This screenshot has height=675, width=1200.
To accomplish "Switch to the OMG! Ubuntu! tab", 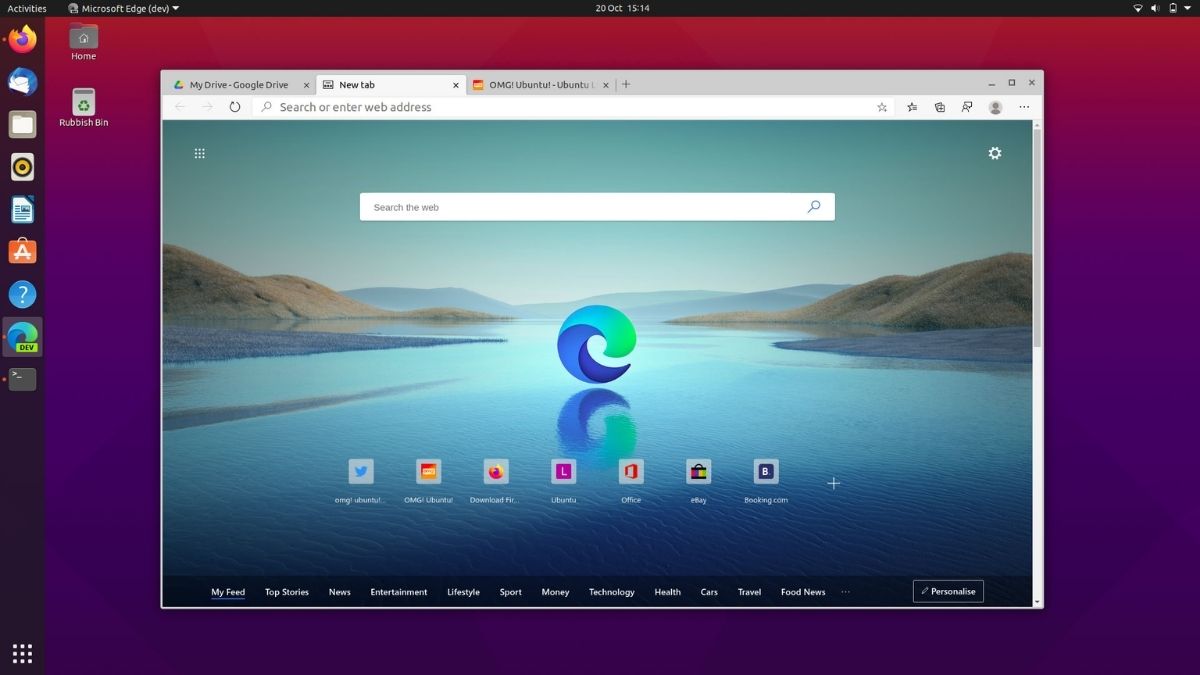I will coord(540,85).
